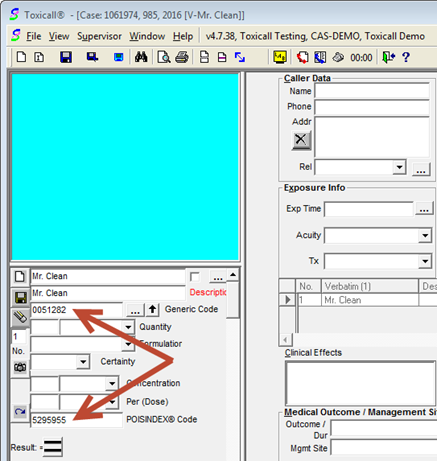Open search with the binoculars toolbar icon
The width and height of the screenshot is (437, 461).
pos(141,57)
